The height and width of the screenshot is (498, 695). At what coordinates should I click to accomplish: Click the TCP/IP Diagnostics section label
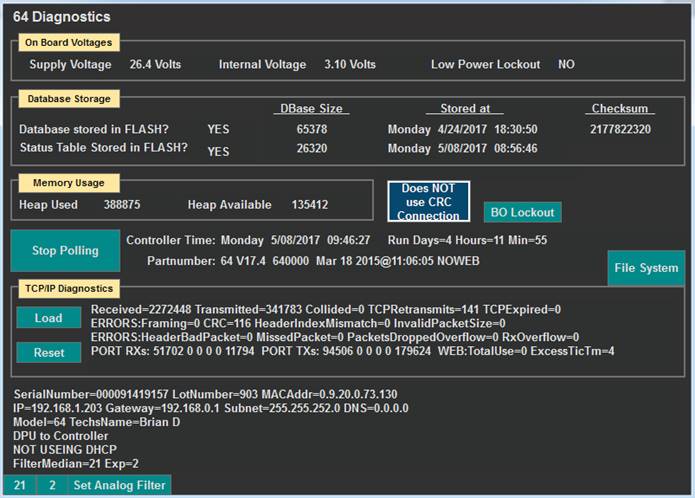[x=69, y=289]
